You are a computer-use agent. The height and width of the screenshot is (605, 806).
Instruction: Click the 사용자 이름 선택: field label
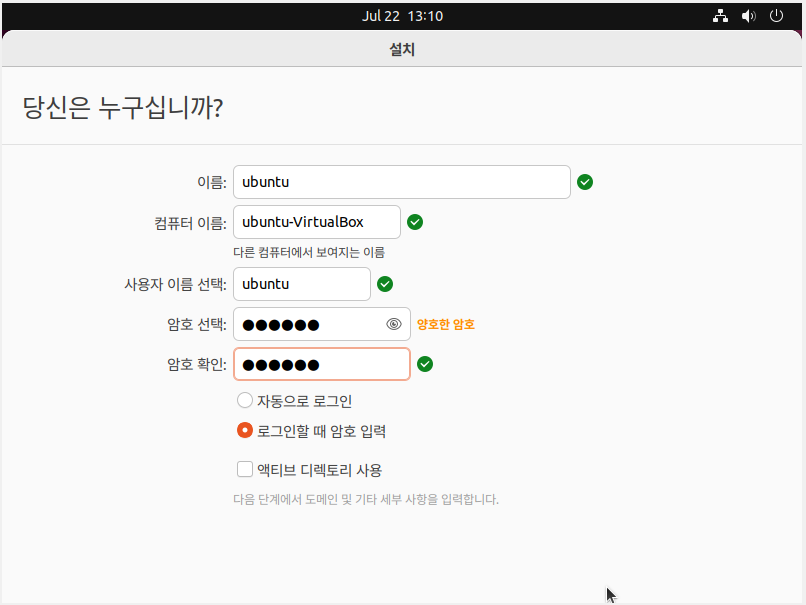175,284
